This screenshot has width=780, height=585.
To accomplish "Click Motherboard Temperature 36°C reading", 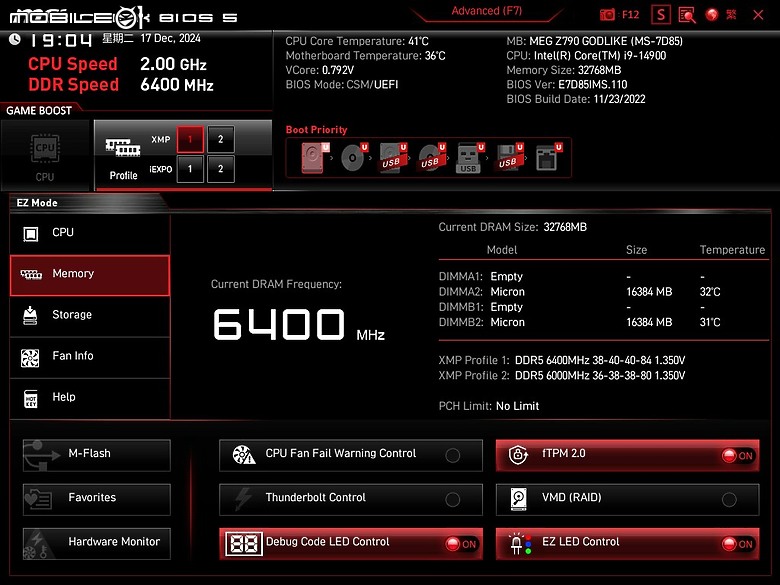I will [x=365, y=56].
